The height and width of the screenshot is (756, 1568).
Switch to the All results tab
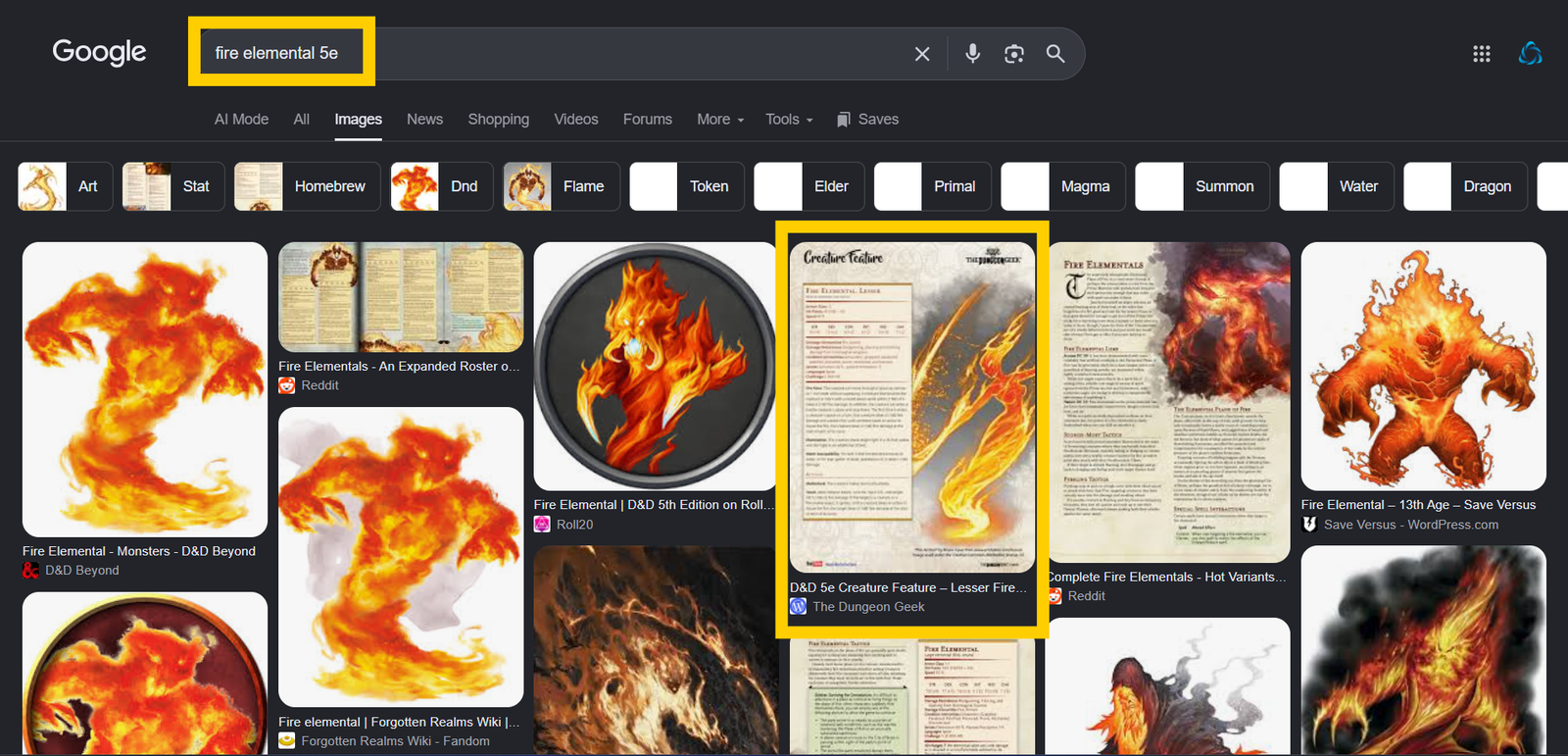302,119
